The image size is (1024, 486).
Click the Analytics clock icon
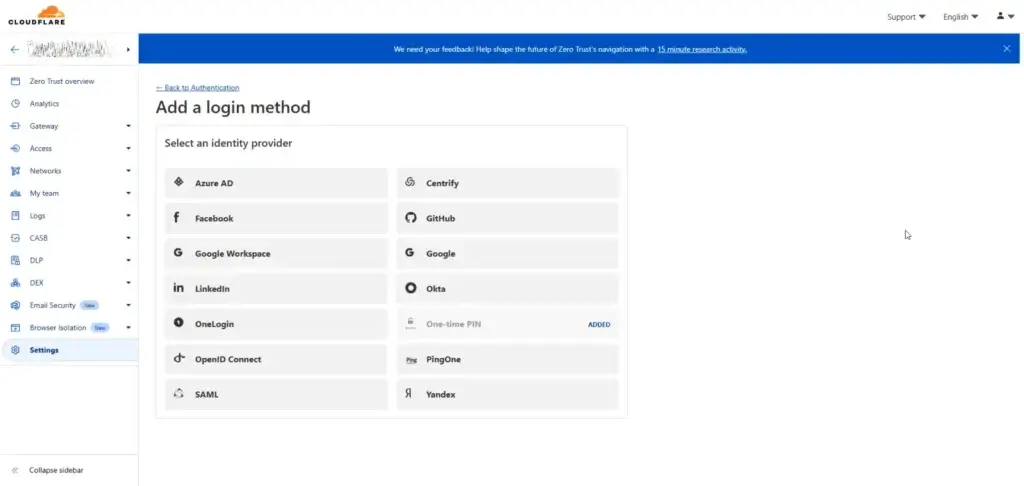pyautogui.click(x=16, y=104)
